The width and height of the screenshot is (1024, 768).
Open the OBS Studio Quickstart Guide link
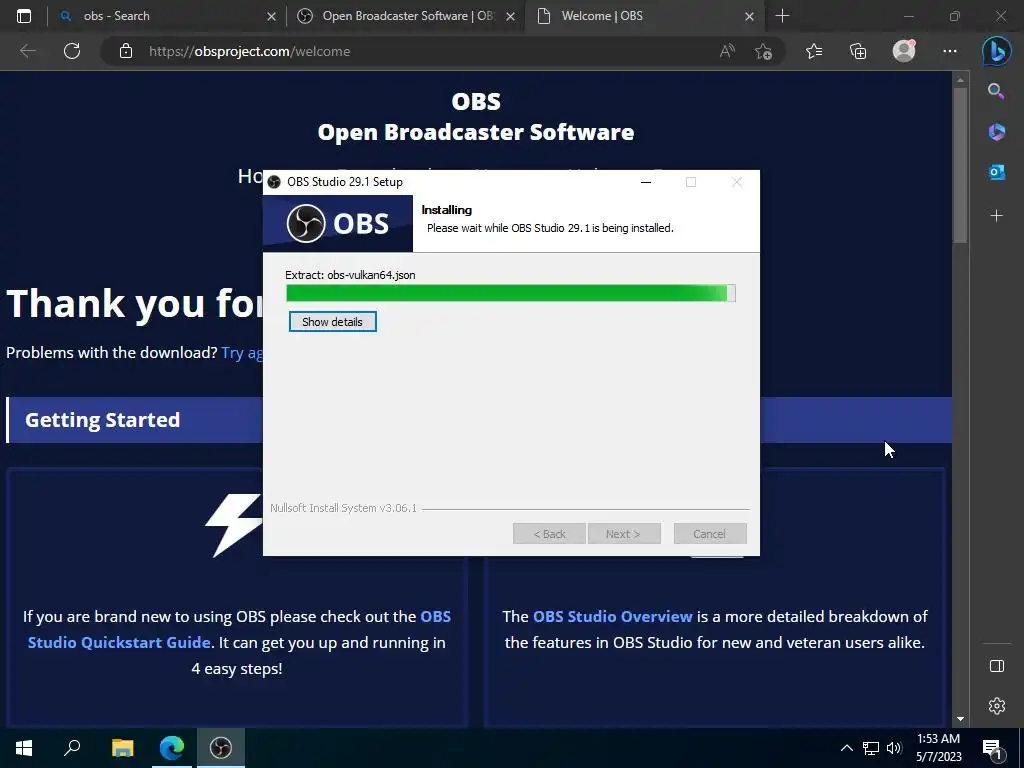(240, 630)
